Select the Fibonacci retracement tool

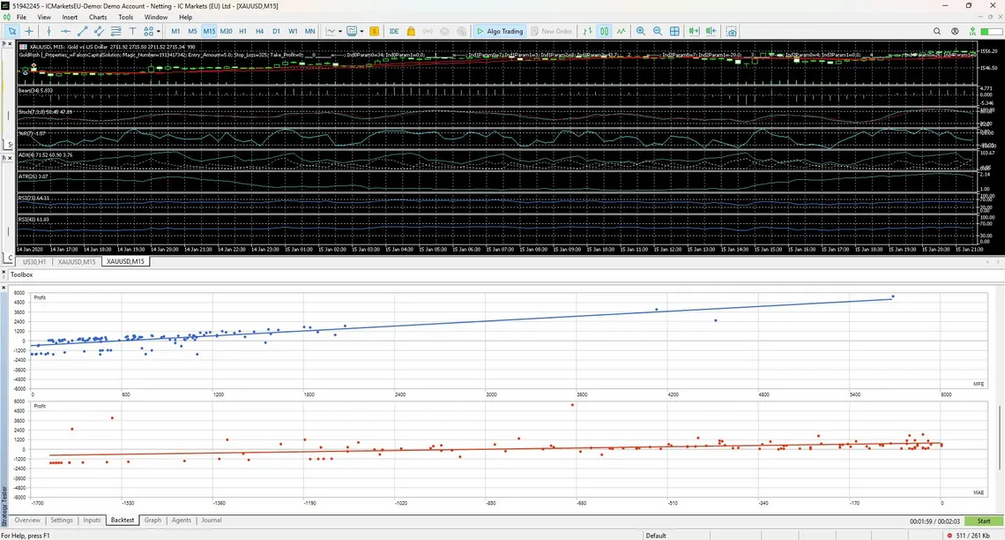tap(115, 31)
